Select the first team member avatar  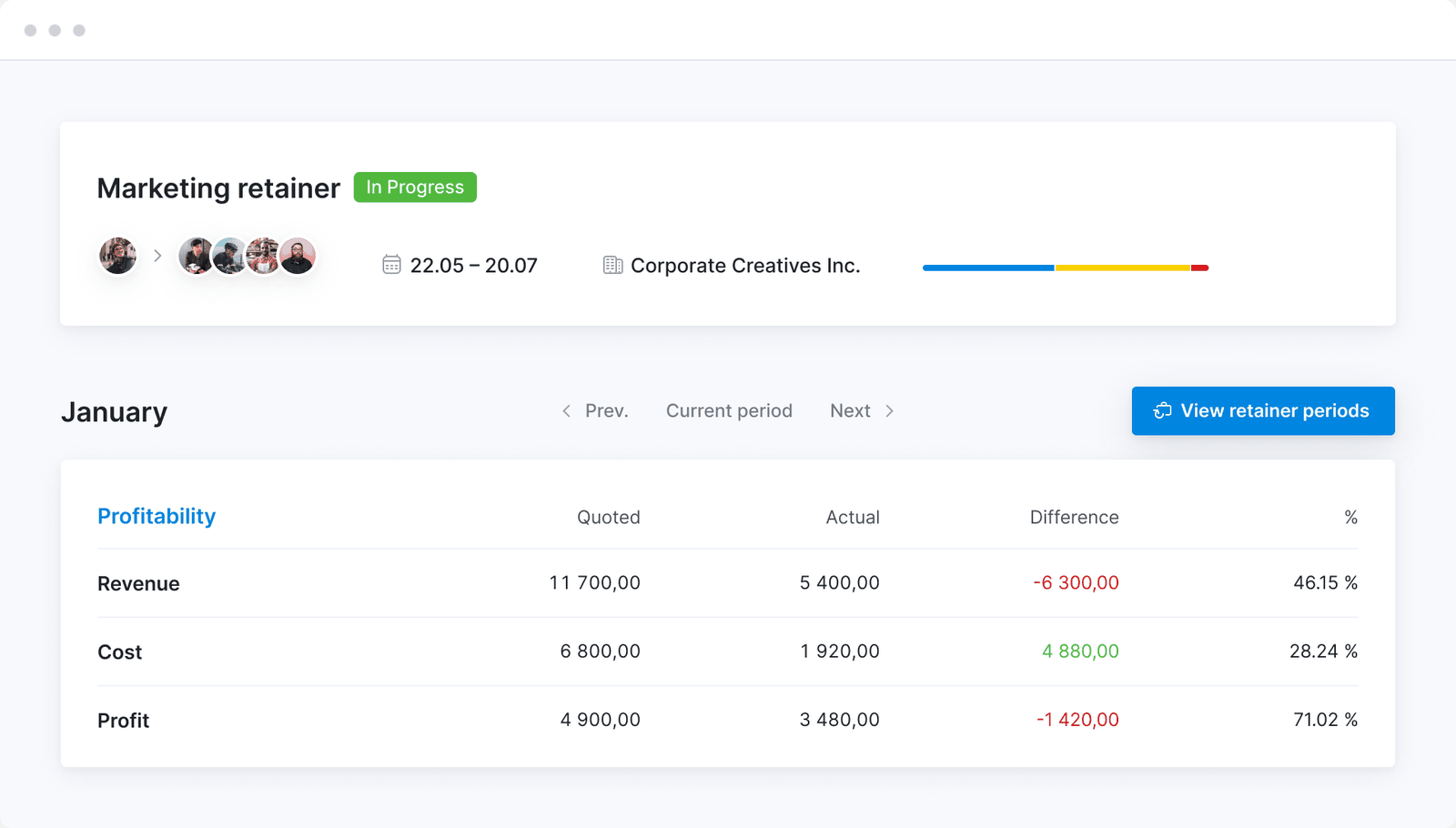tap(196, 256)
